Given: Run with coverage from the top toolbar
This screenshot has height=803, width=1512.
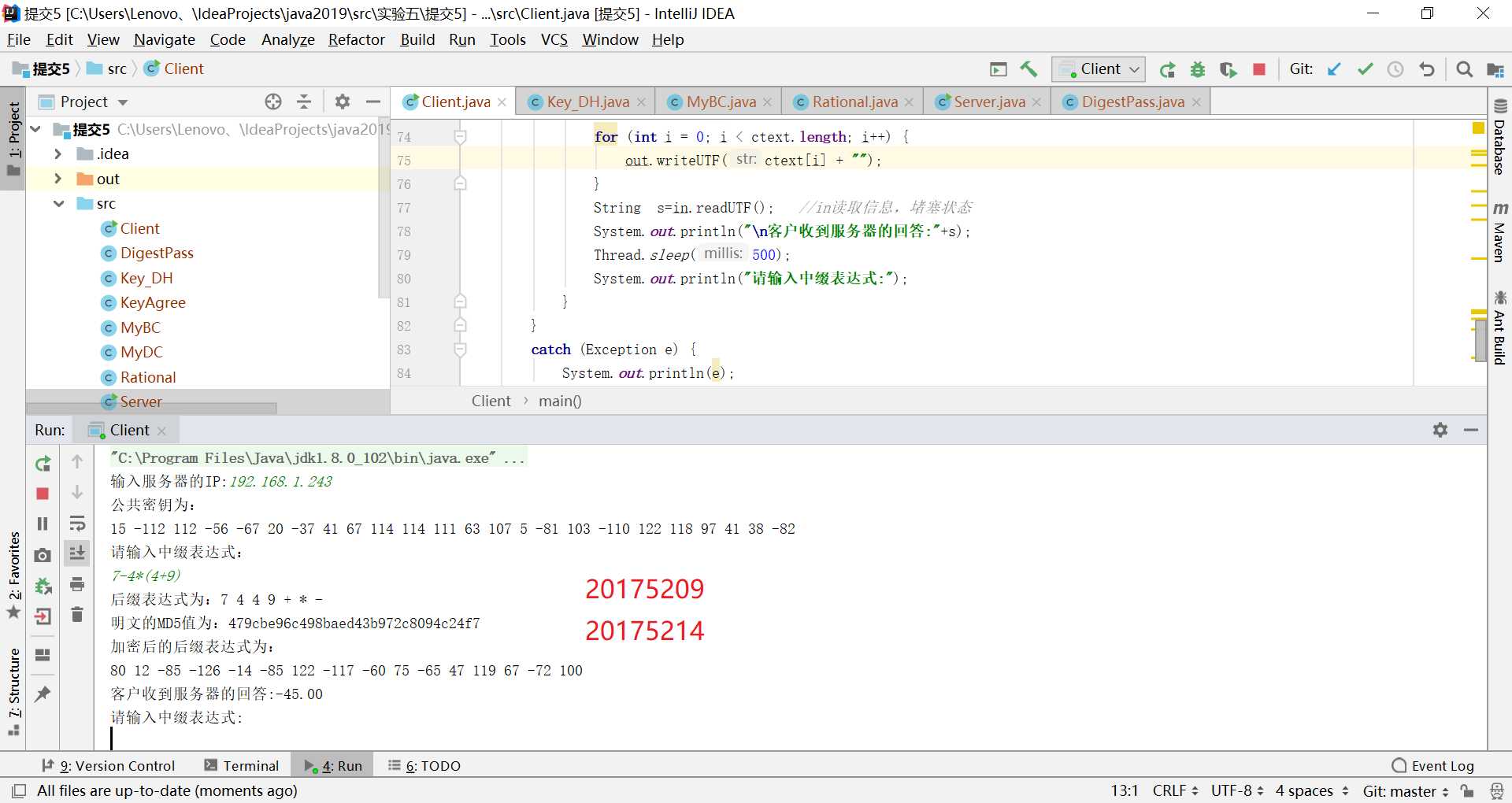Looking at the screenshot, I should coord(1228,69).
